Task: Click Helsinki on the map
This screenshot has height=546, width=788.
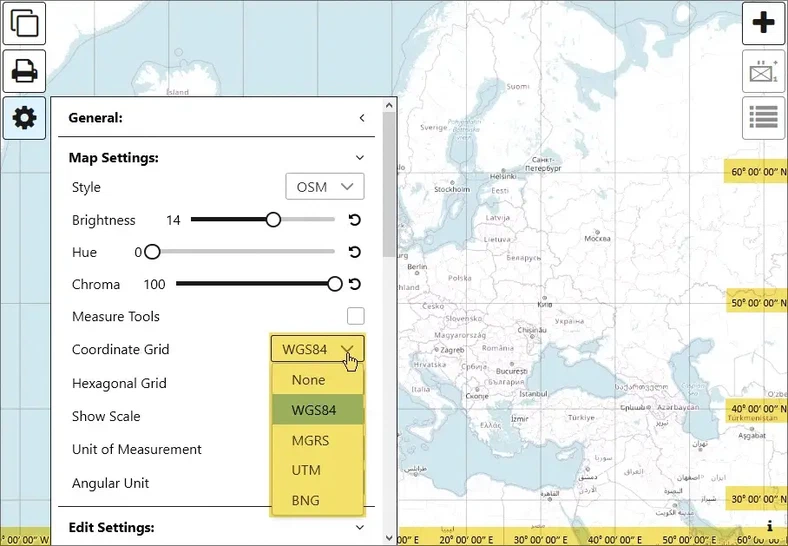Action: tap(503, 176)
